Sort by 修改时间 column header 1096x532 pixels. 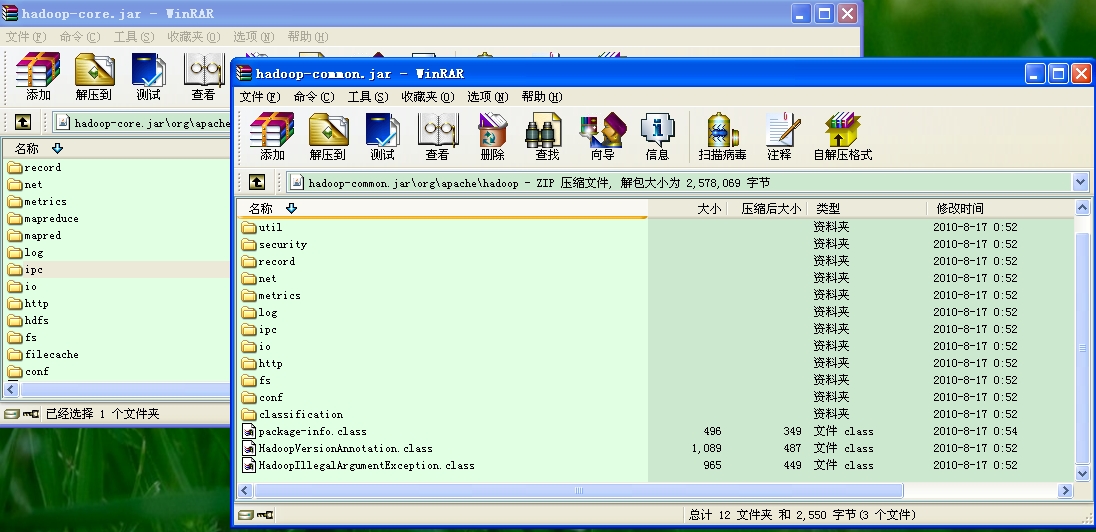[1000, 208]
